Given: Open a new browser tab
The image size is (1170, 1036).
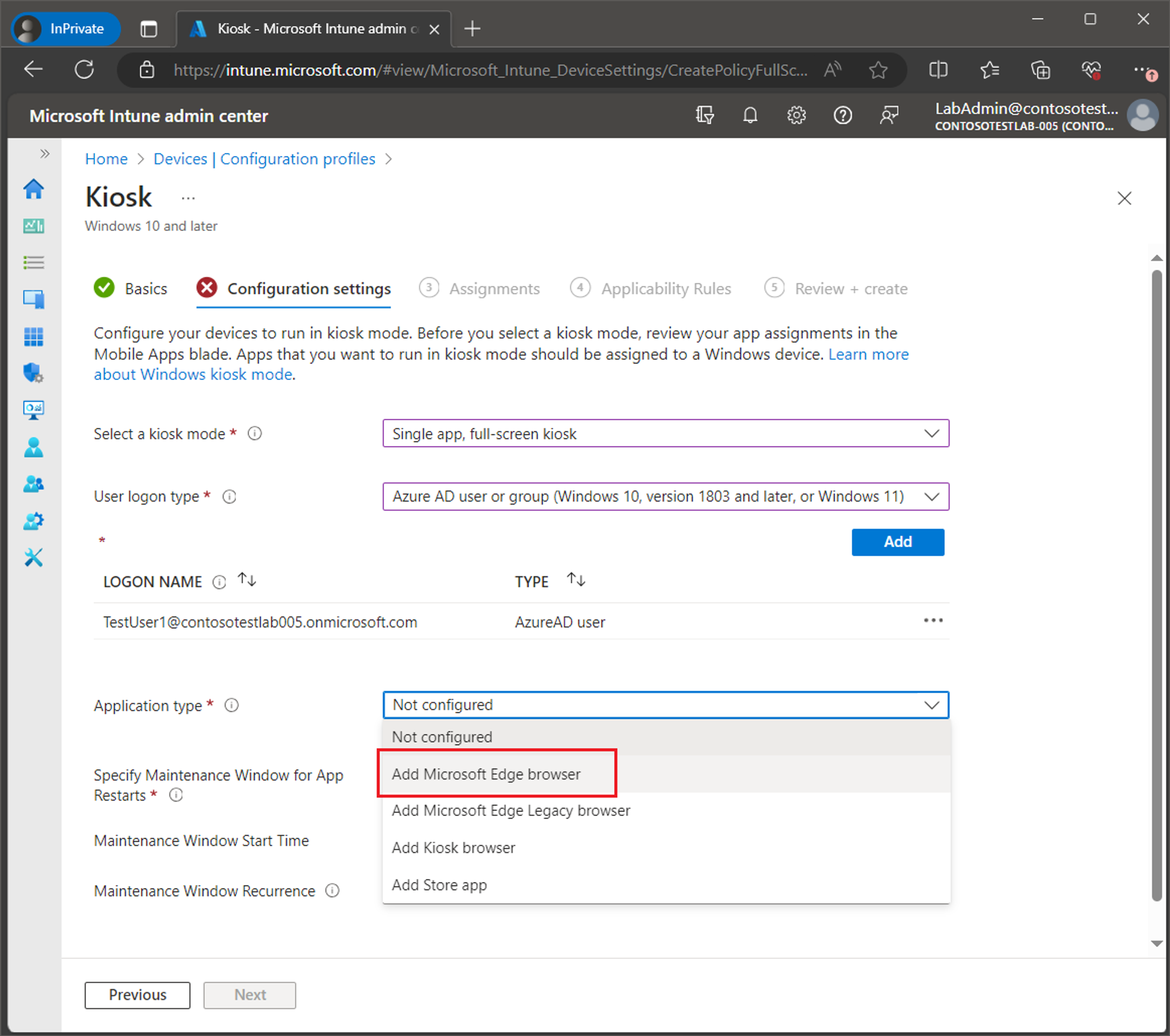Looking at the screenshot, I should click(x=472, y=29).
